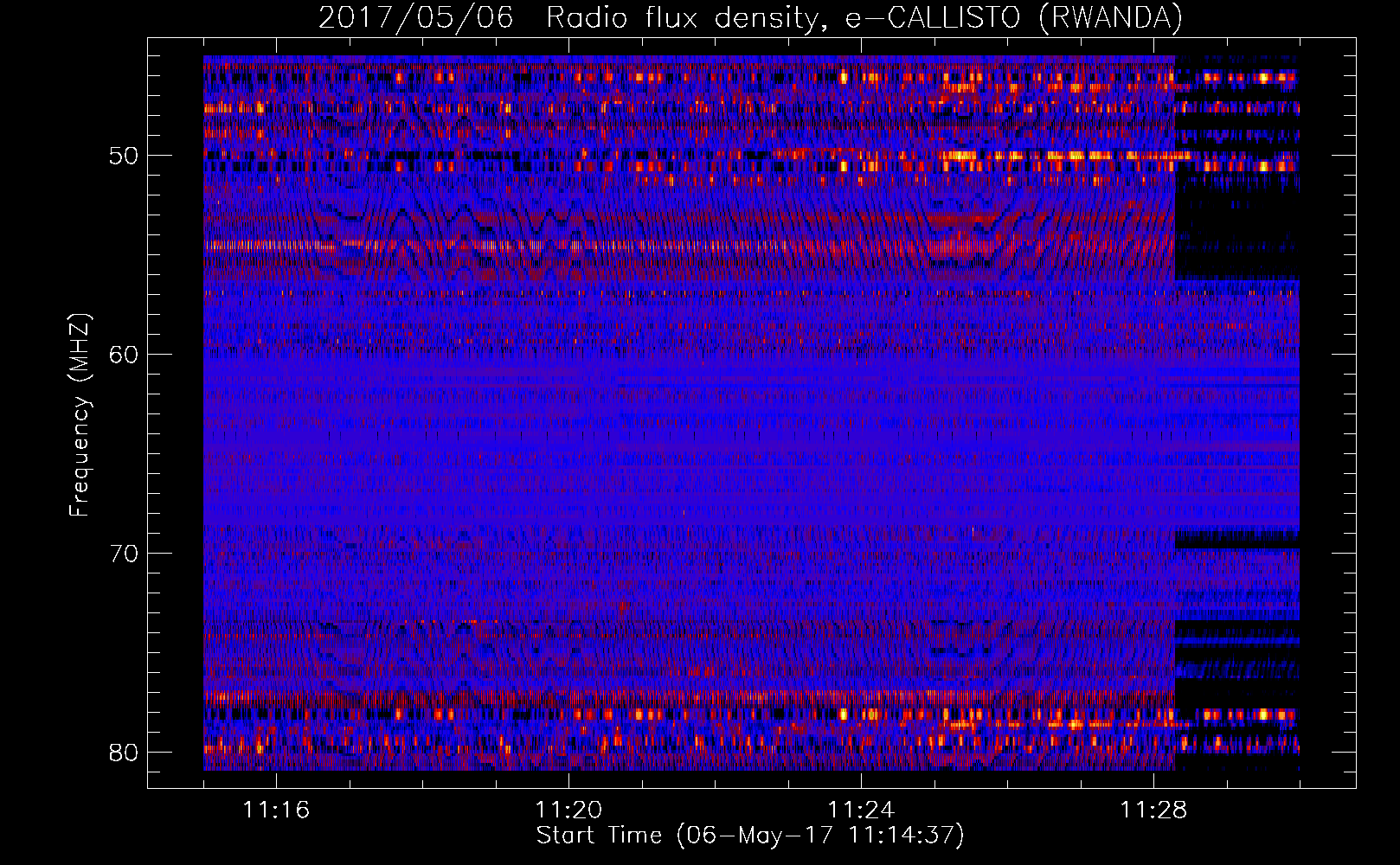Click the '11:28' time tick label
1400x865 pixels.
1153,810
